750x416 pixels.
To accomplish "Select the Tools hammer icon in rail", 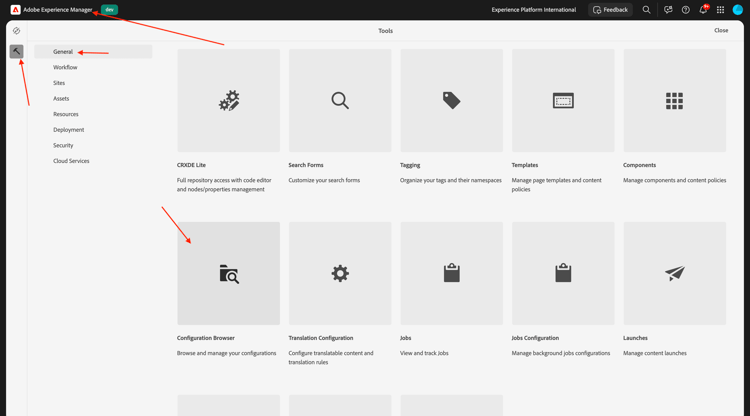I will [x=16, y=51].
